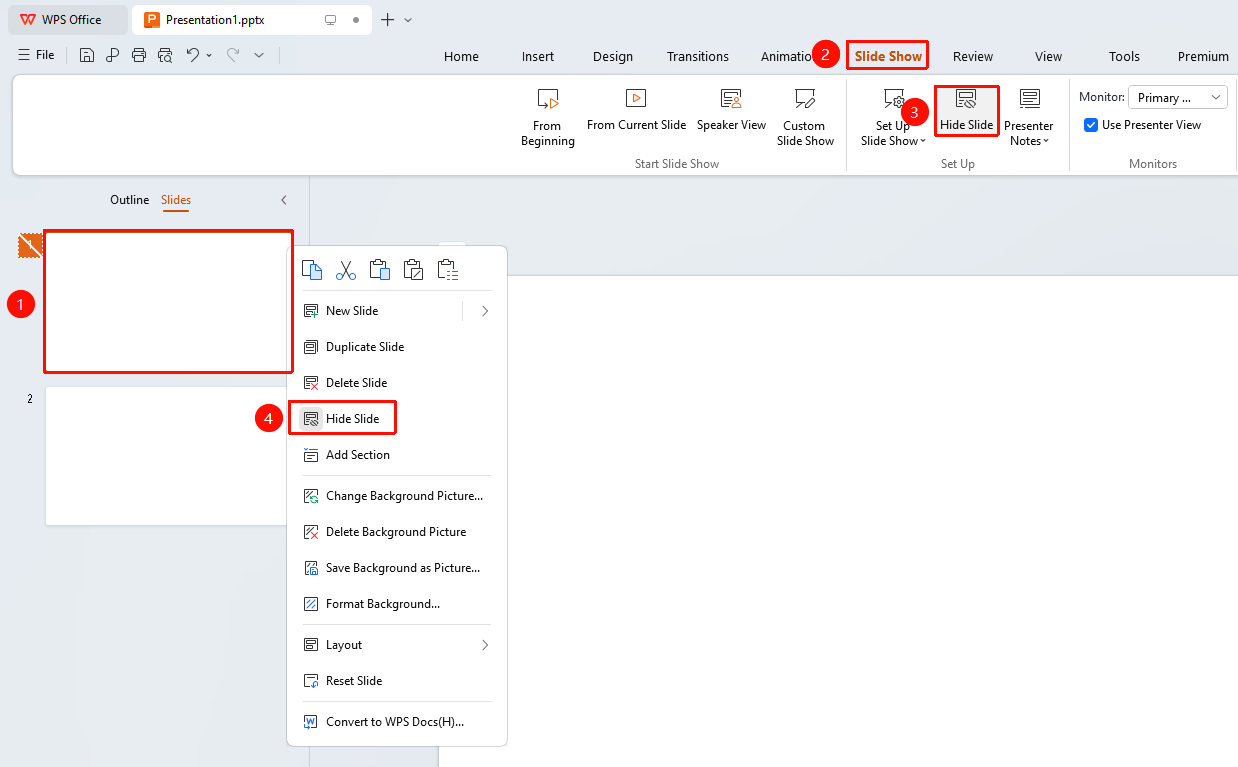Open tab list arrow beside plus
Image resolution: width=1238 pixels, height=767 pixels.
coord(408,20)
